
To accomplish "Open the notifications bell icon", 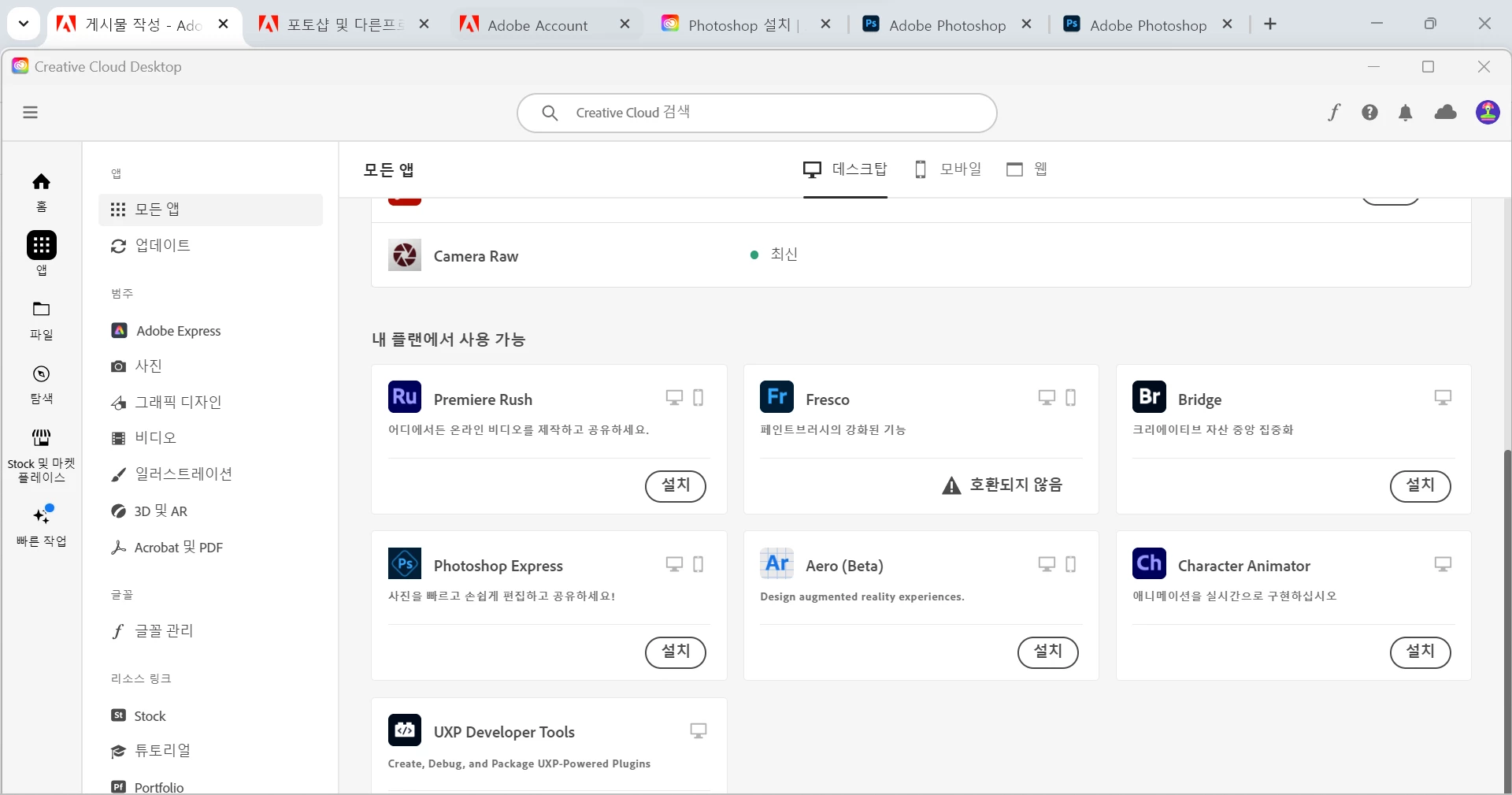I will 1406,113.
